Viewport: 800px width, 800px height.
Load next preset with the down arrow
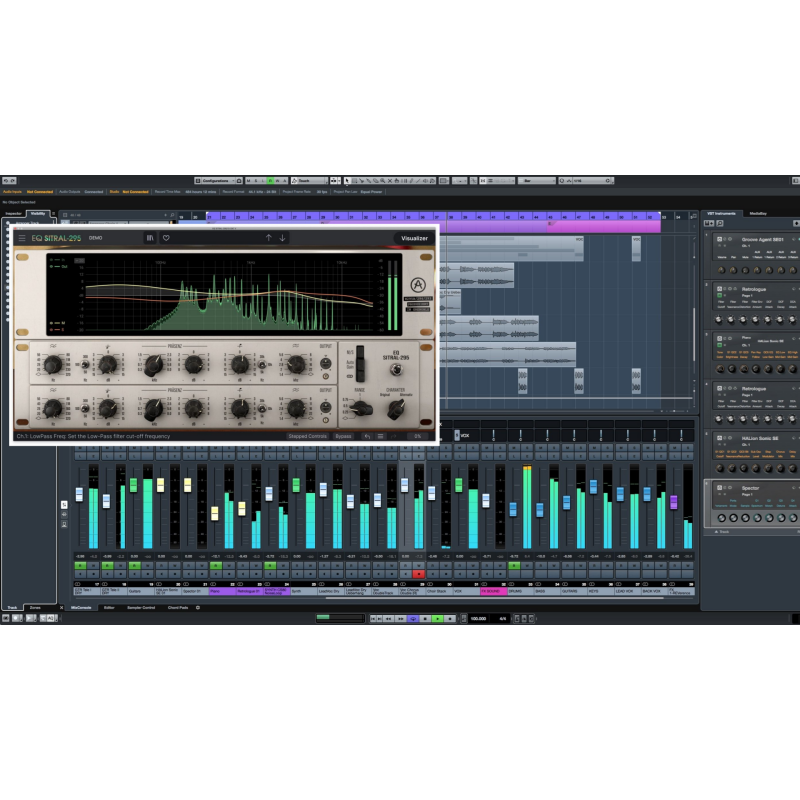pos(282,238)
